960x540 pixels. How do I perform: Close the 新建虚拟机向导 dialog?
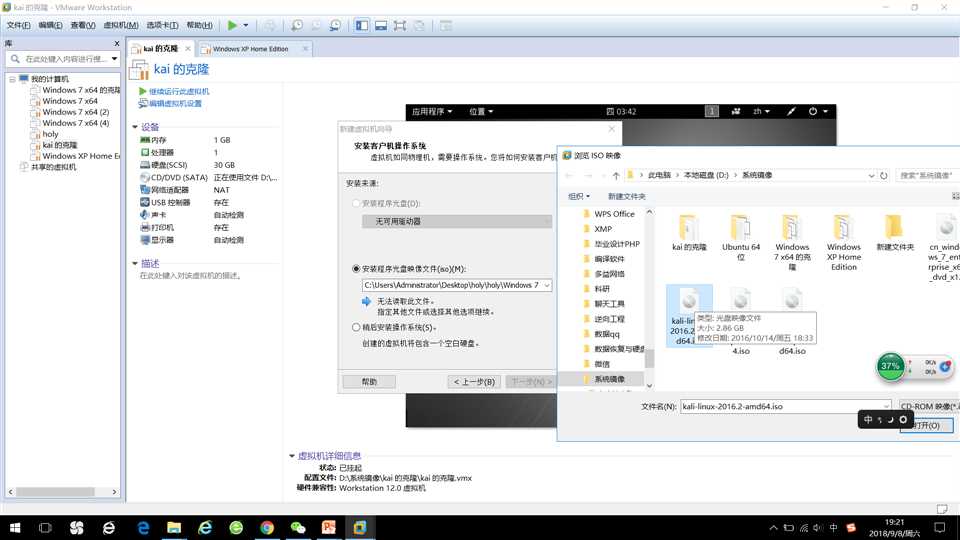click(612, 129)
